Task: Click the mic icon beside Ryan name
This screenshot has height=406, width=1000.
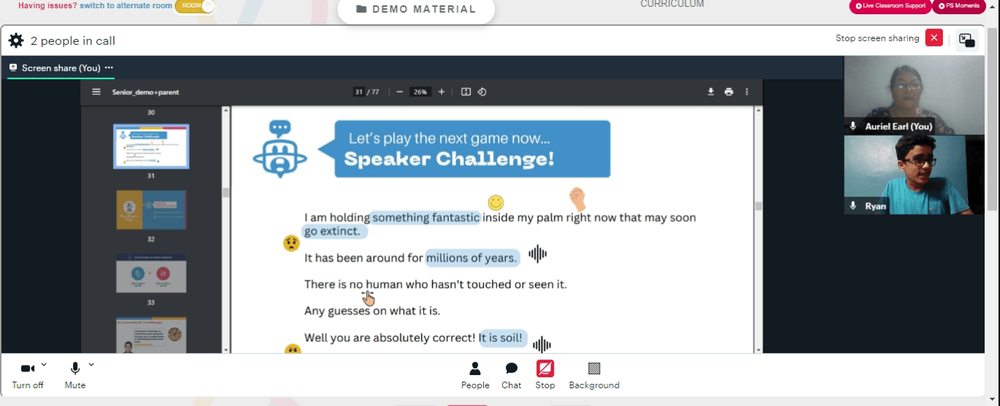Action: [x=853, y=206]
